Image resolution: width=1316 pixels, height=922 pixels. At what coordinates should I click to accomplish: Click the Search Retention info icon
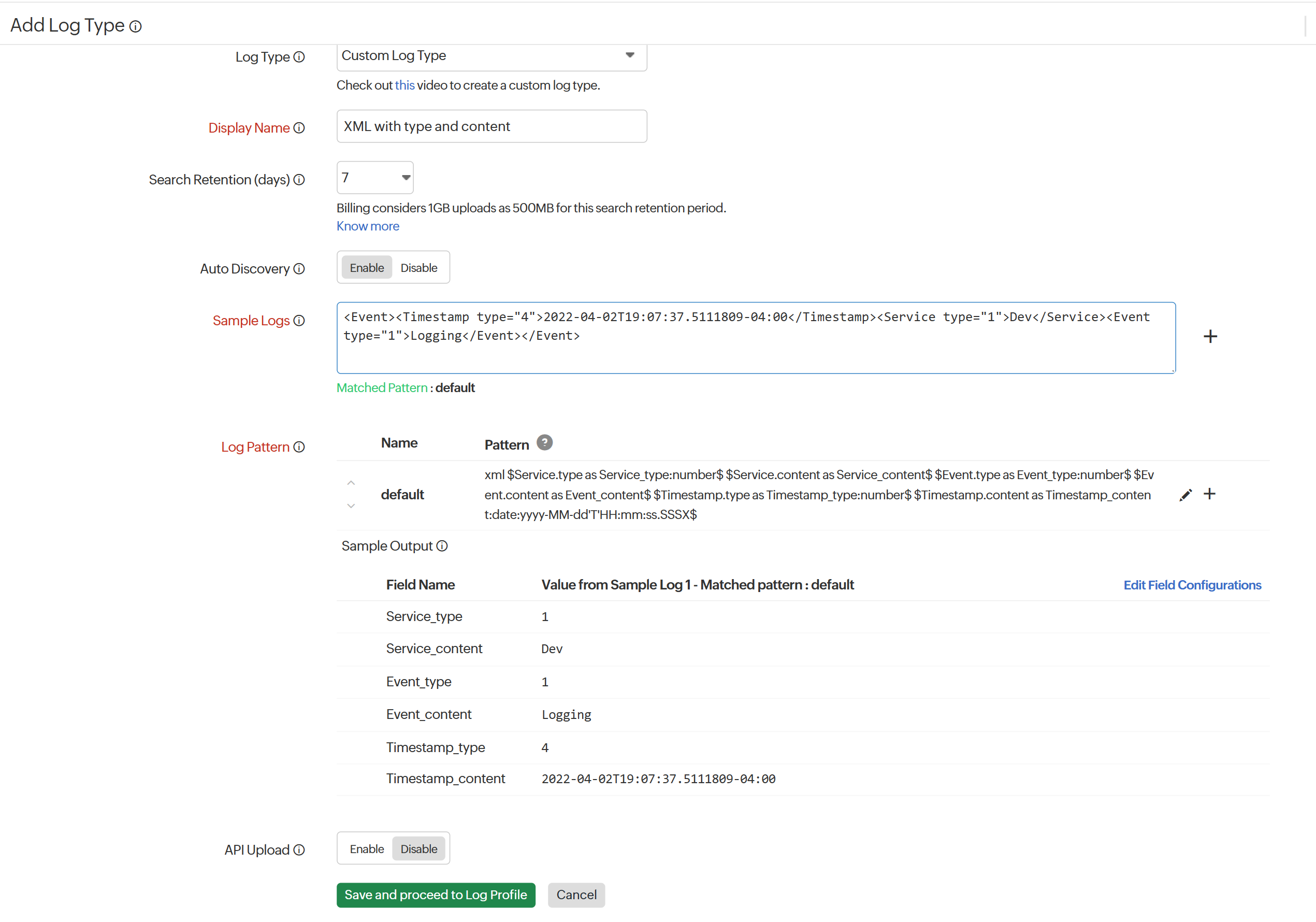click(x=299, y=179)
